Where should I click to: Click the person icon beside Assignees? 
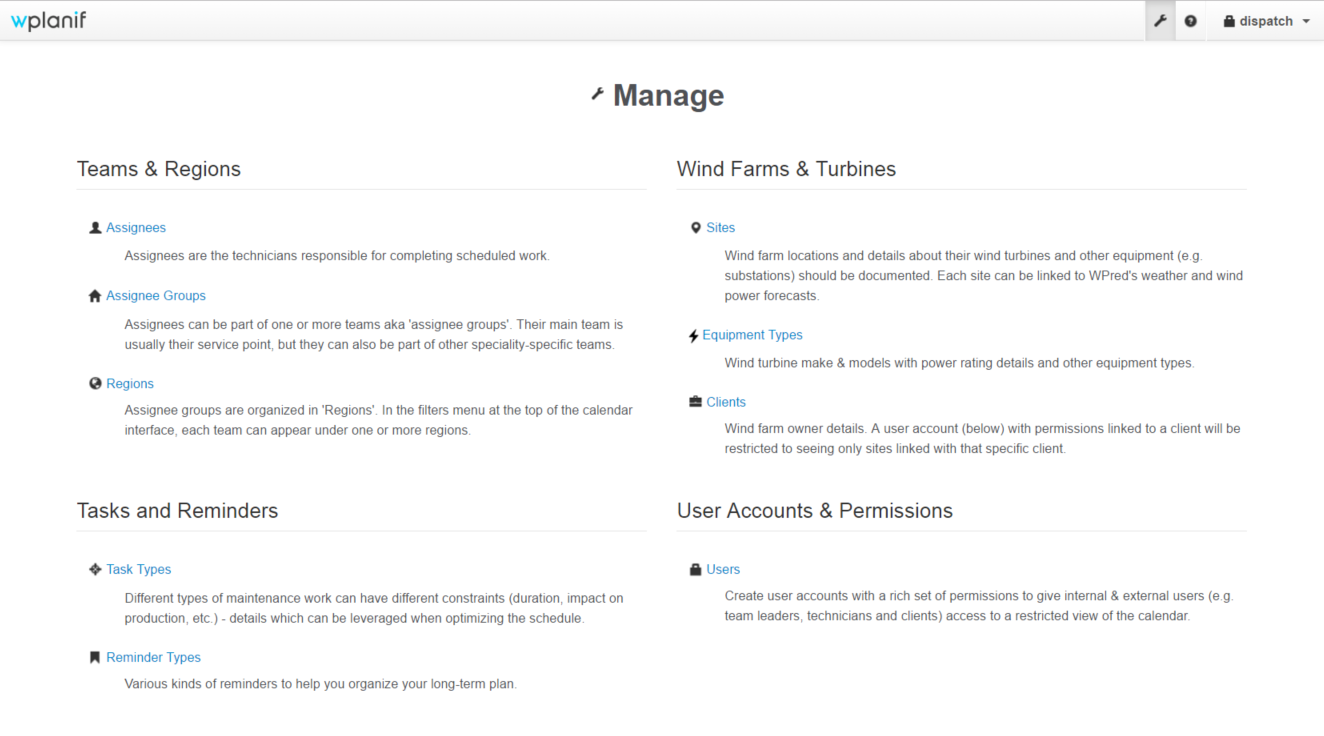tap(95, 228)
